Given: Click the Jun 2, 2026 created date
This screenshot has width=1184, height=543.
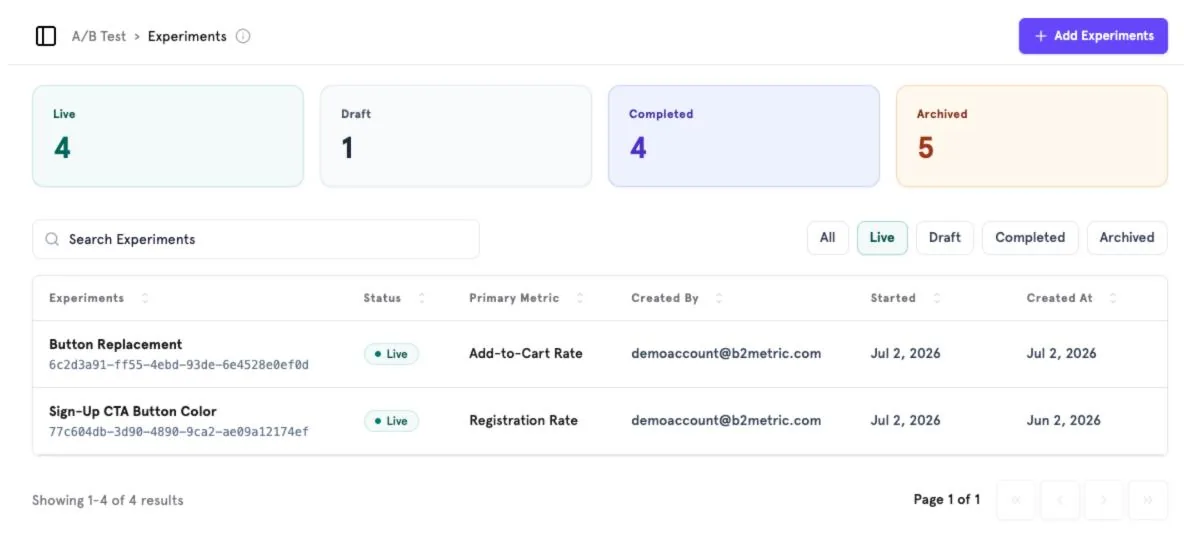Looking at the screenshot, I should pyautogui.click(x=1063, y=421).
